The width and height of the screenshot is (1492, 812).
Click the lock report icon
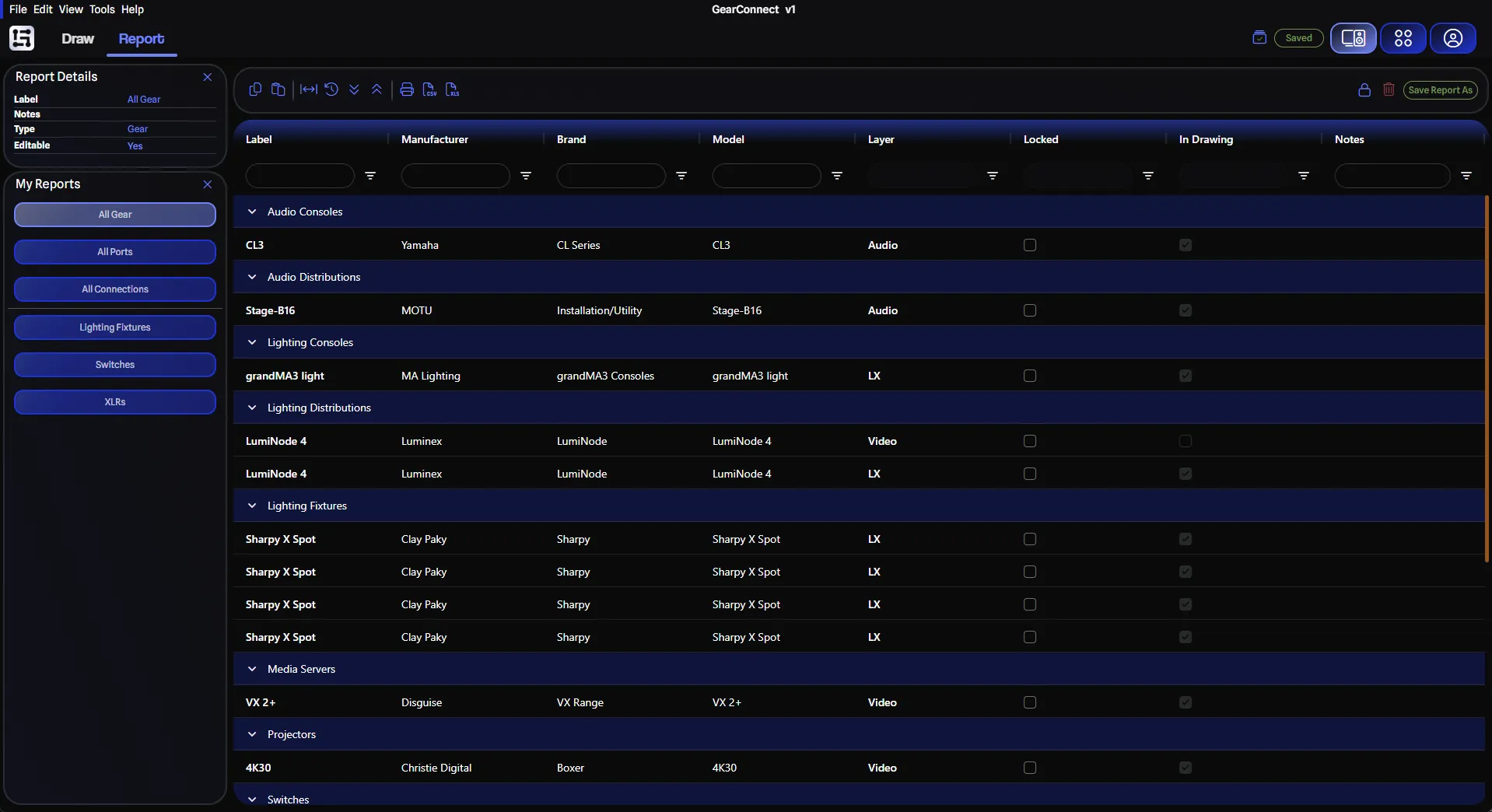tap(1364, 90)
